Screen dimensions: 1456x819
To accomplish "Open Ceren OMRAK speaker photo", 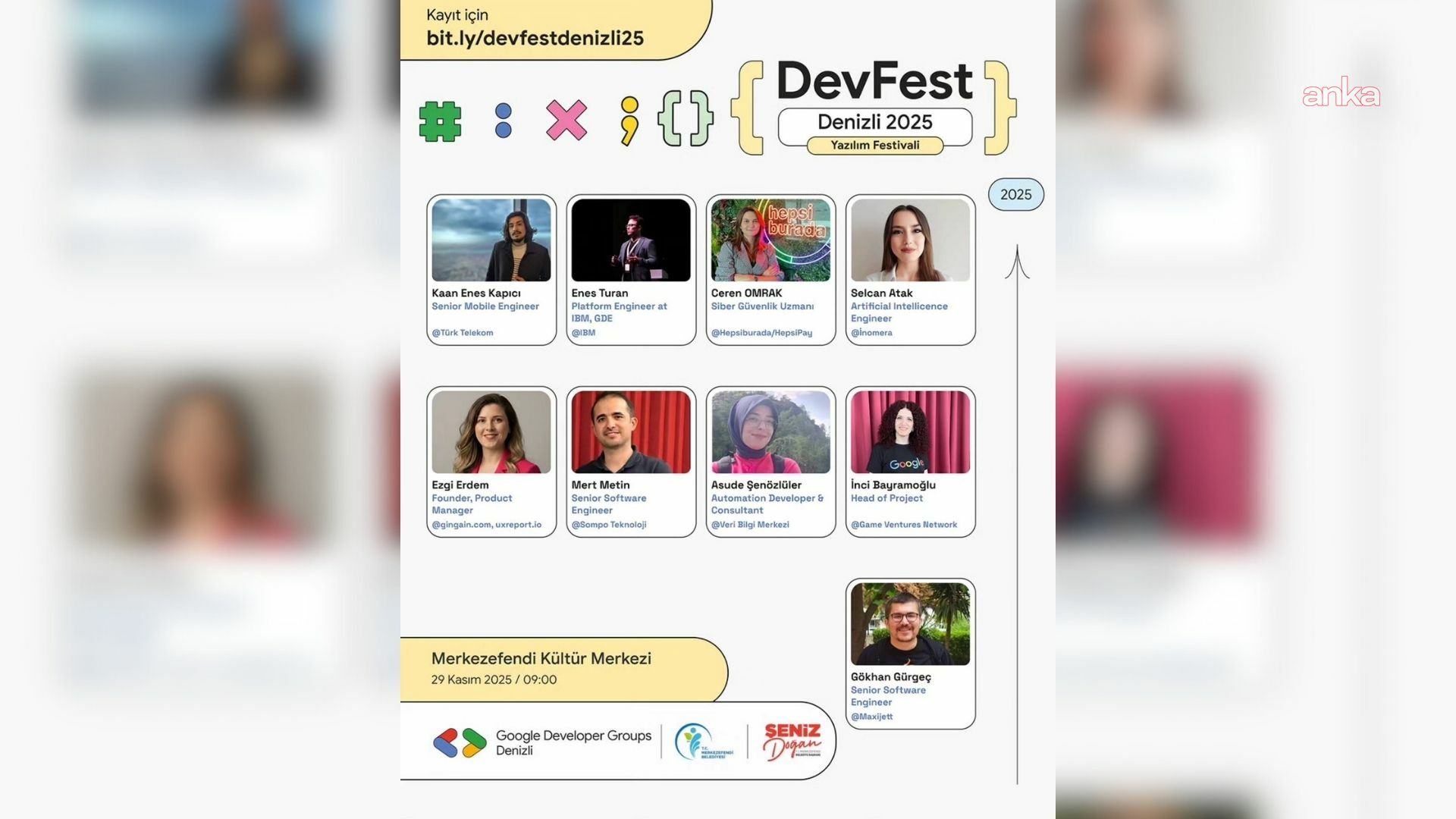I will click(770, 240).
